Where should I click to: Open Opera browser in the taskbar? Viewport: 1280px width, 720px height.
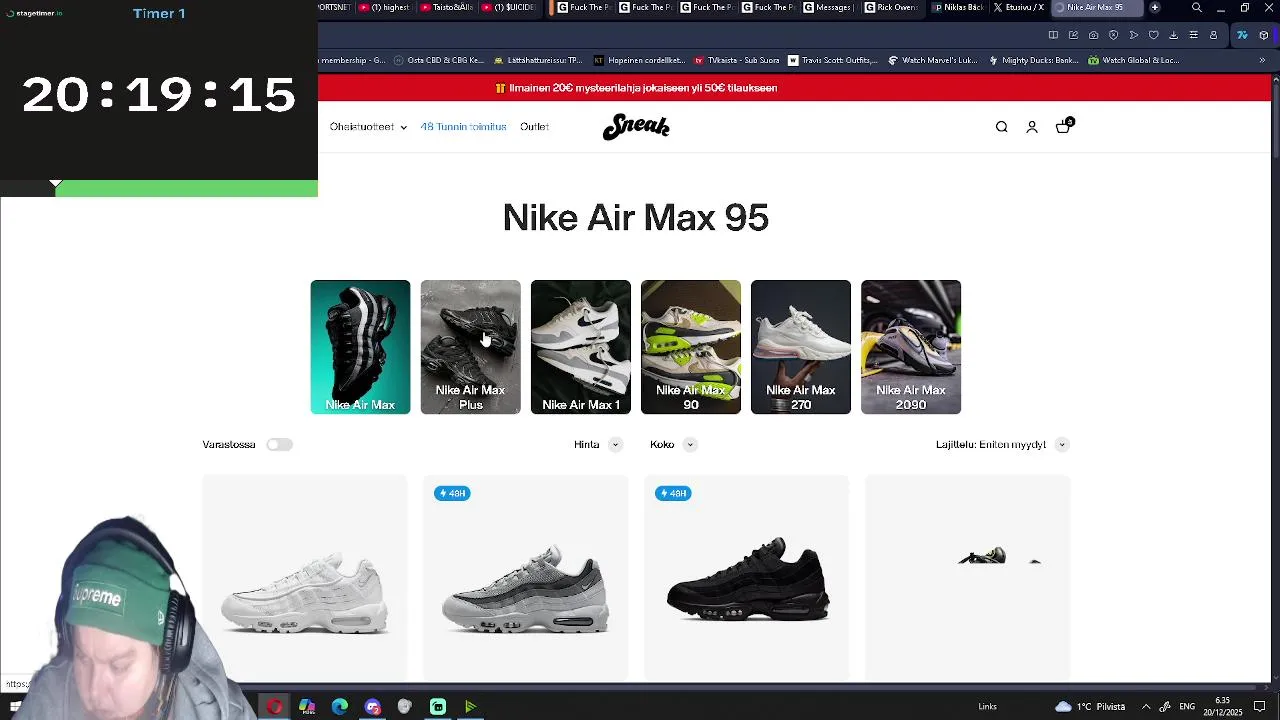click(x=274, y=707)
